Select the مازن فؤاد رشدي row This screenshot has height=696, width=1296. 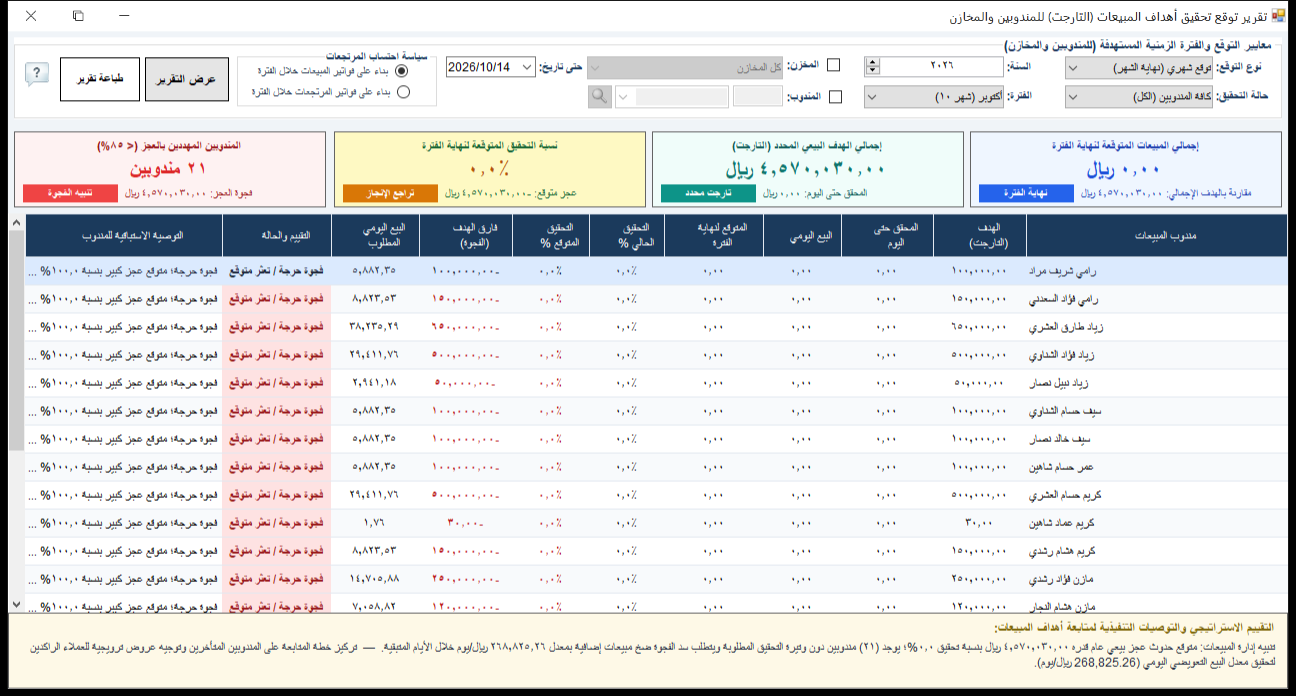(656, 579)
